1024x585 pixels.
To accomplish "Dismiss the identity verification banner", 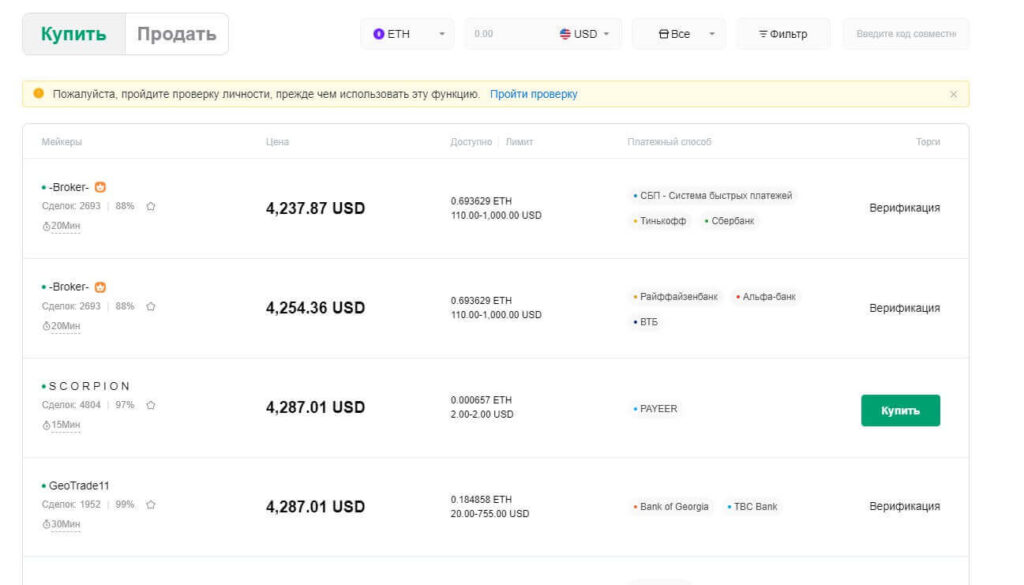I will point(953,94).
